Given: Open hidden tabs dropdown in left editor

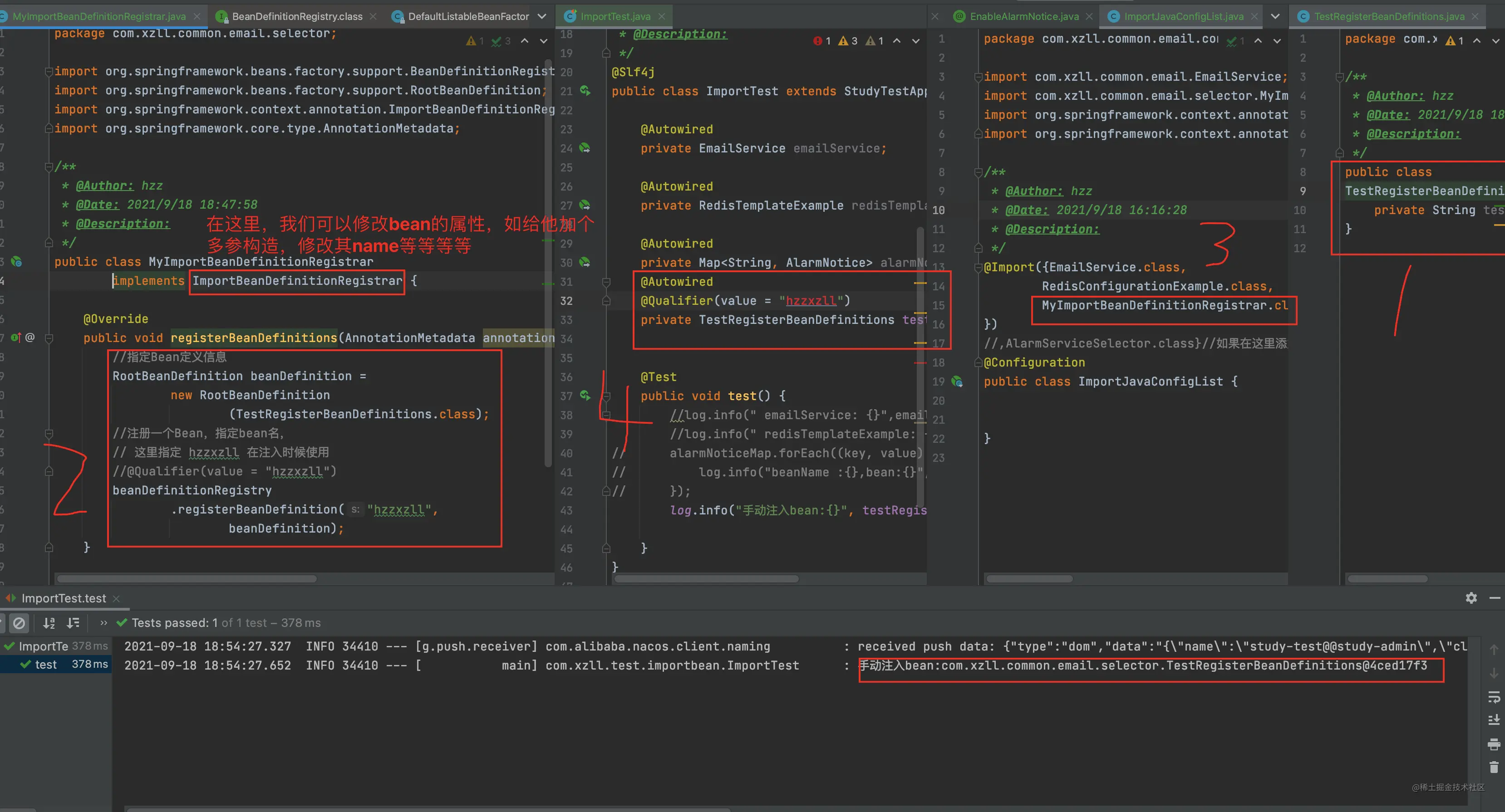Looking at the screenshot, I should [541, 16].
